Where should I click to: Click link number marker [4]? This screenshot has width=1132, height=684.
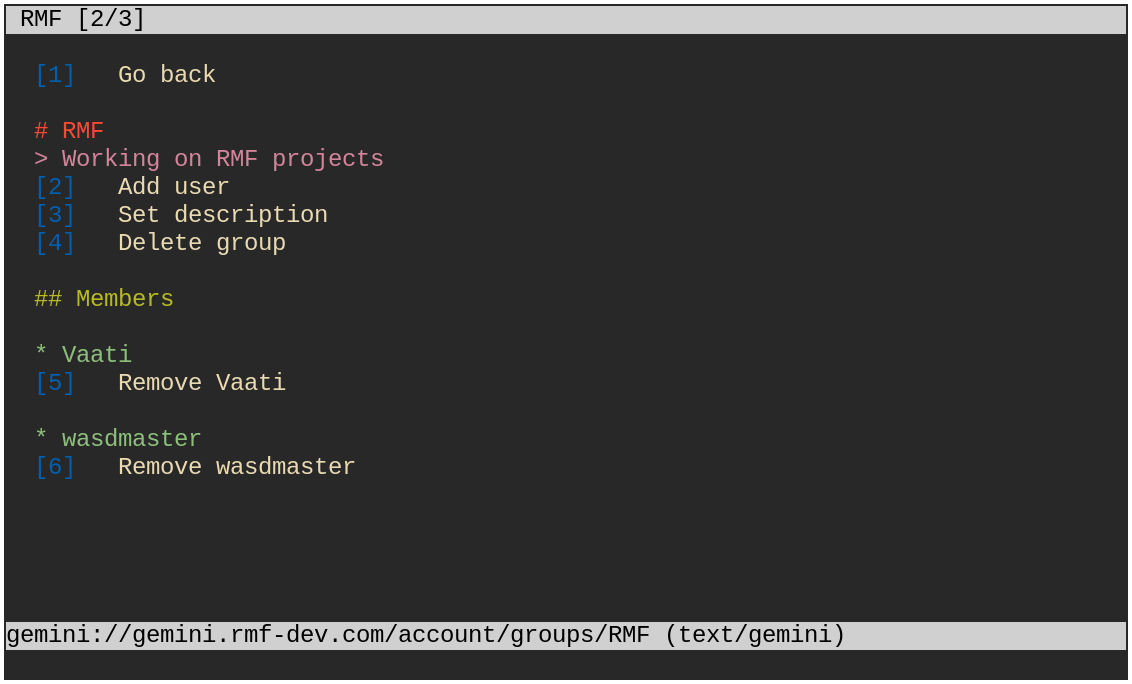[x=55, y=243]
